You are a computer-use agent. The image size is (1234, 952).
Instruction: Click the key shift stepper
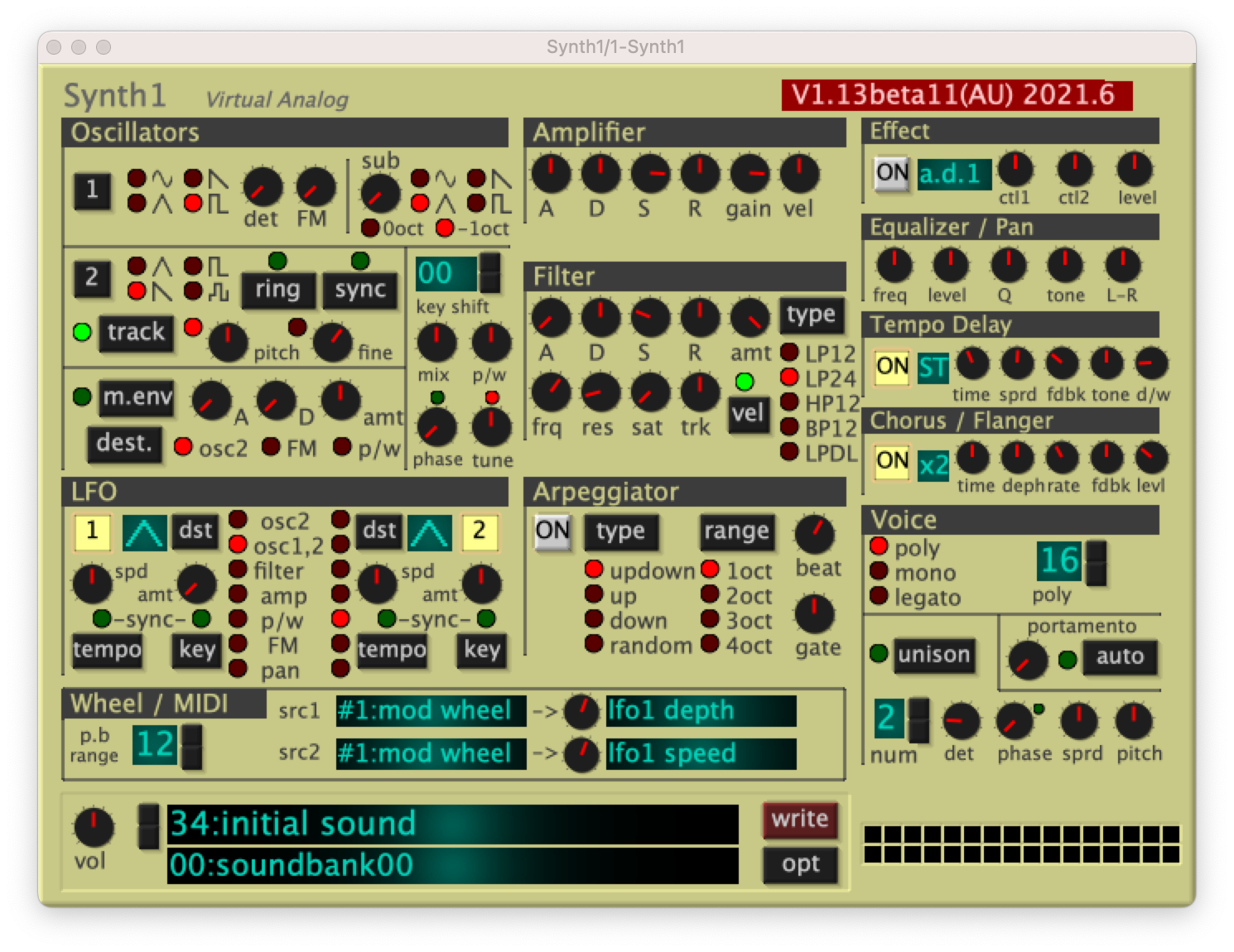pos(491,273)
